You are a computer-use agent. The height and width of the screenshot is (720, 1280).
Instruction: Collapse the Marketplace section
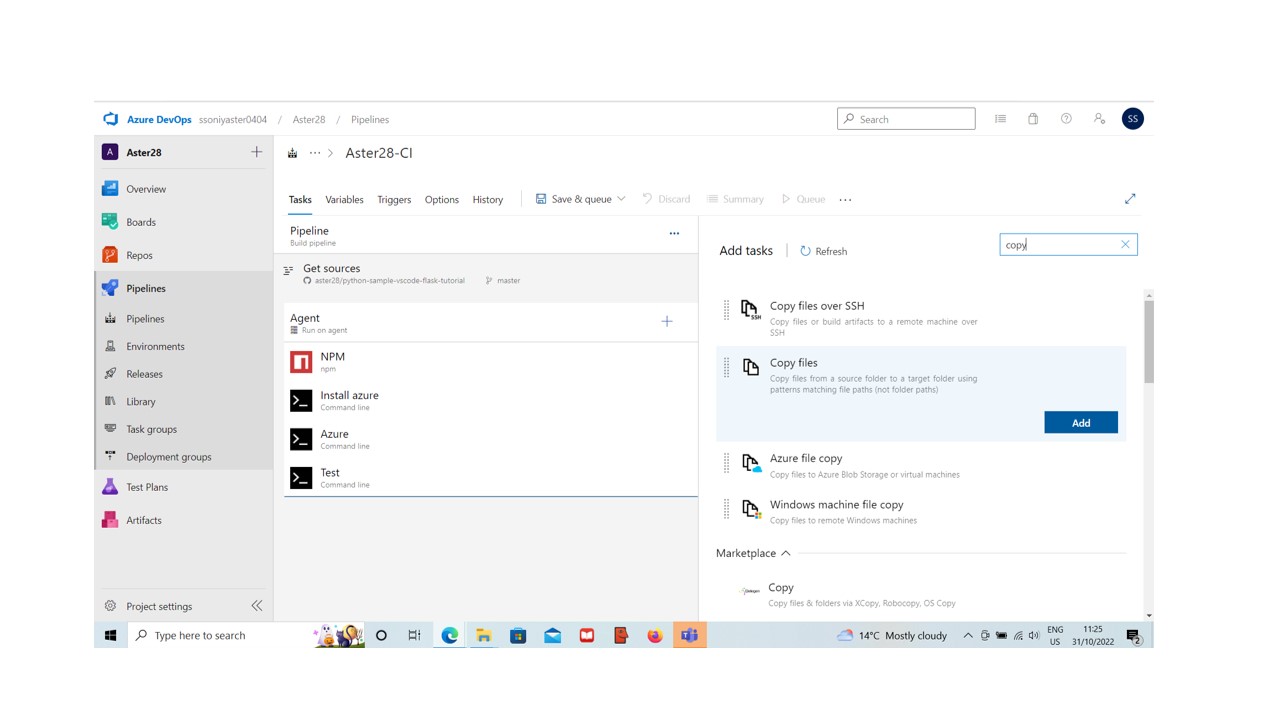[786, 553]
